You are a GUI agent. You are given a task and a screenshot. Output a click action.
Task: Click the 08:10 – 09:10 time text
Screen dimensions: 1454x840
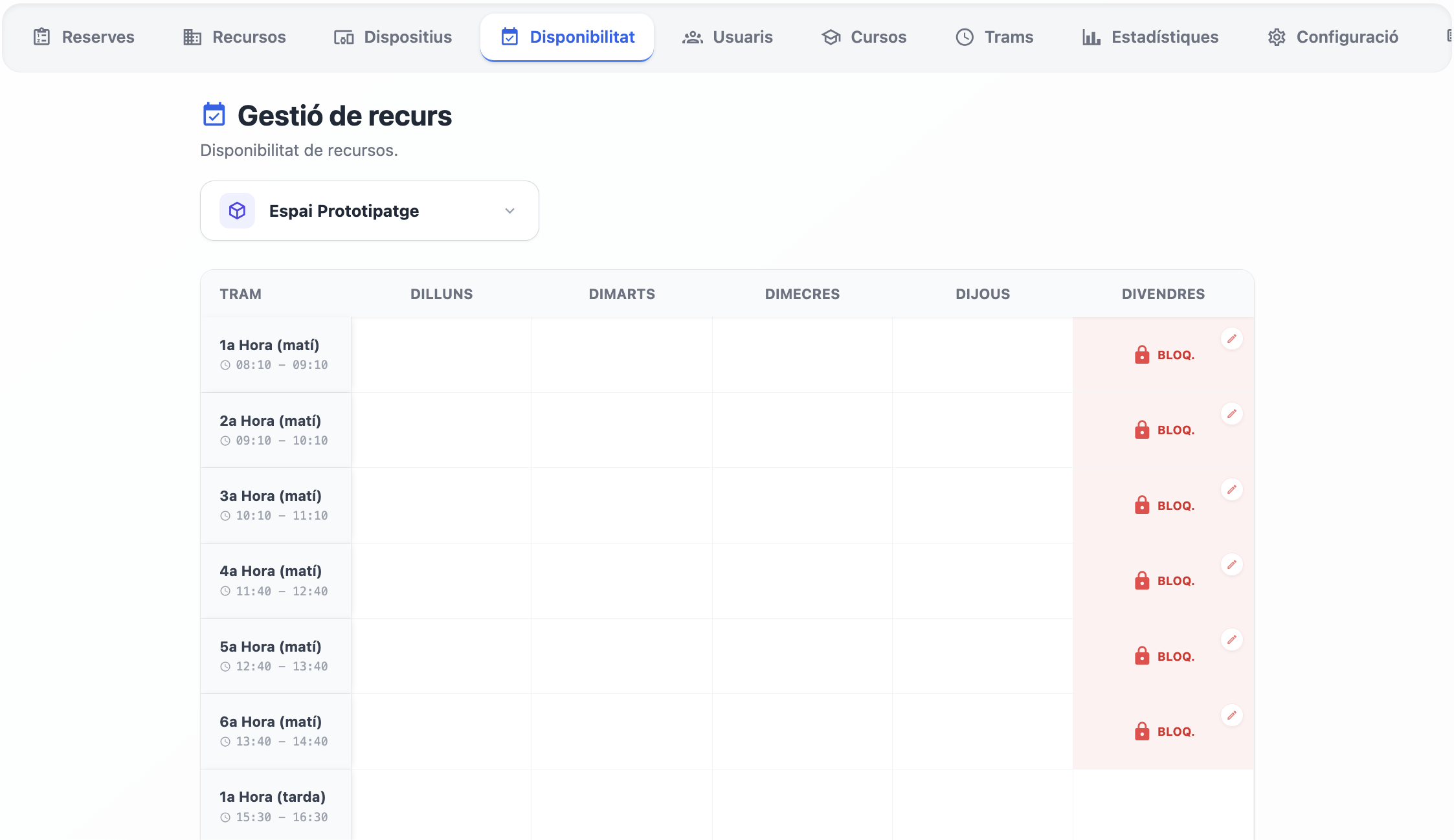point(282,365)
